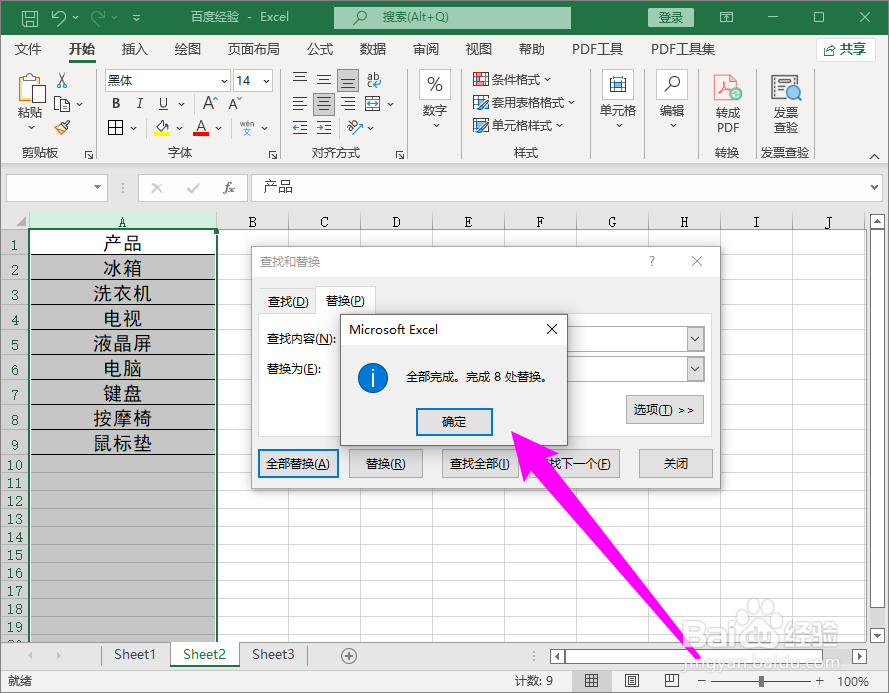Click the Invoice Check (发票查验) icon
The image size is (889, 693).
(x=785, y=88)
